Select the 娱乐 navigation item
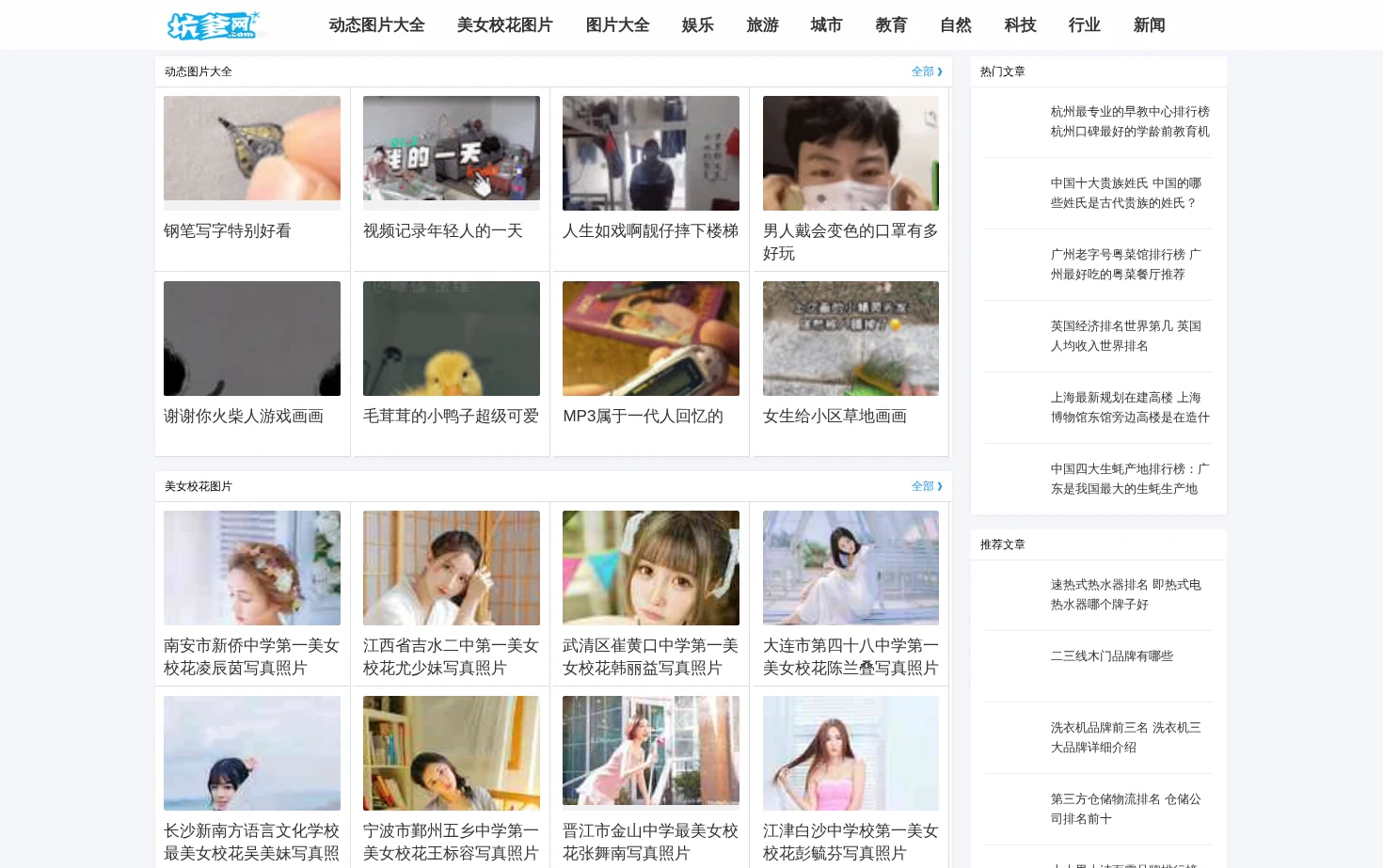The image size is (1383, 868). click(x=697, y=25)
